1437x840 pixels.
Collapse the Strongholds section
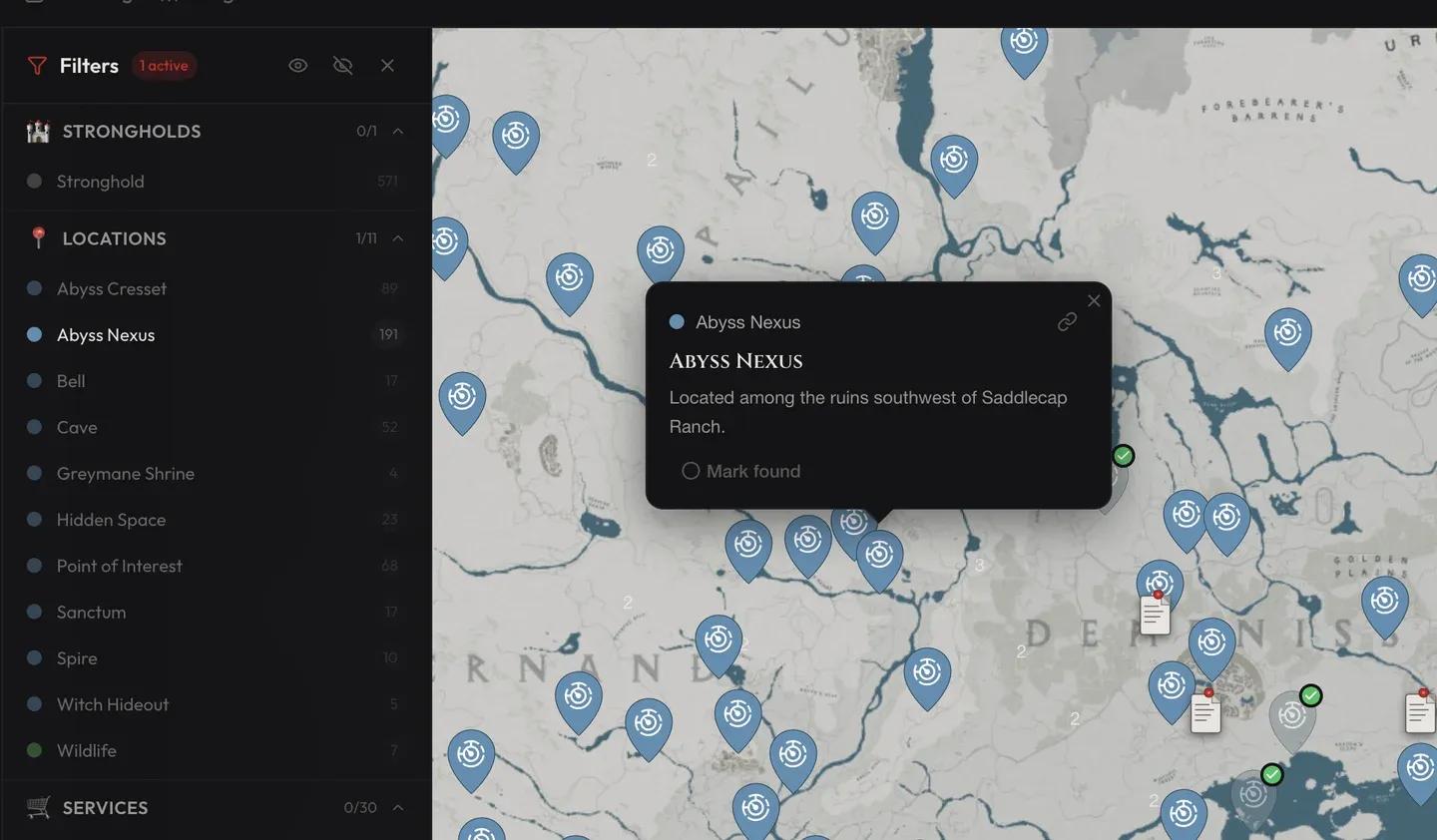pyautogui.click(x=397, y=130)
